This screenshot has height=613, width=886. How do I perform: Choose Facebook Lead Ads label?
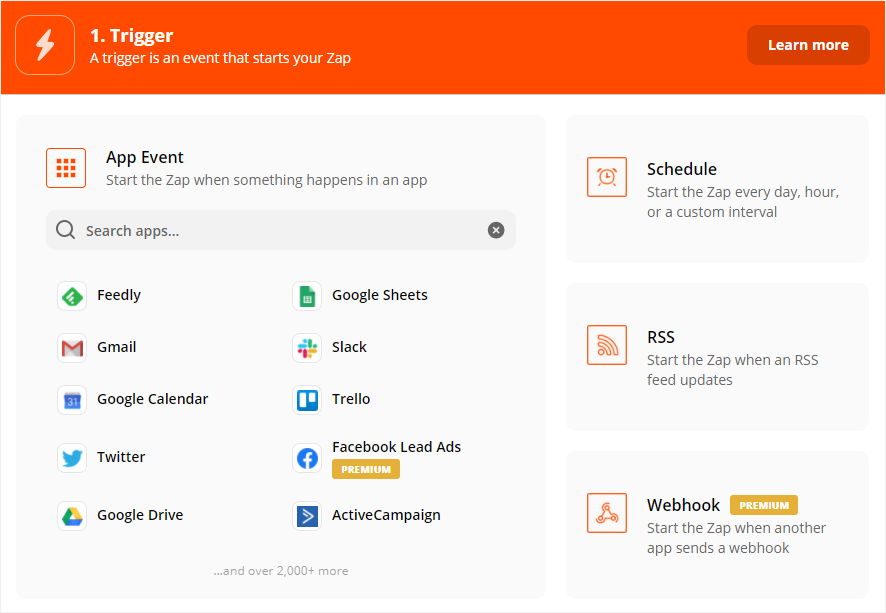pyautogui.click(x=396, y=447)
